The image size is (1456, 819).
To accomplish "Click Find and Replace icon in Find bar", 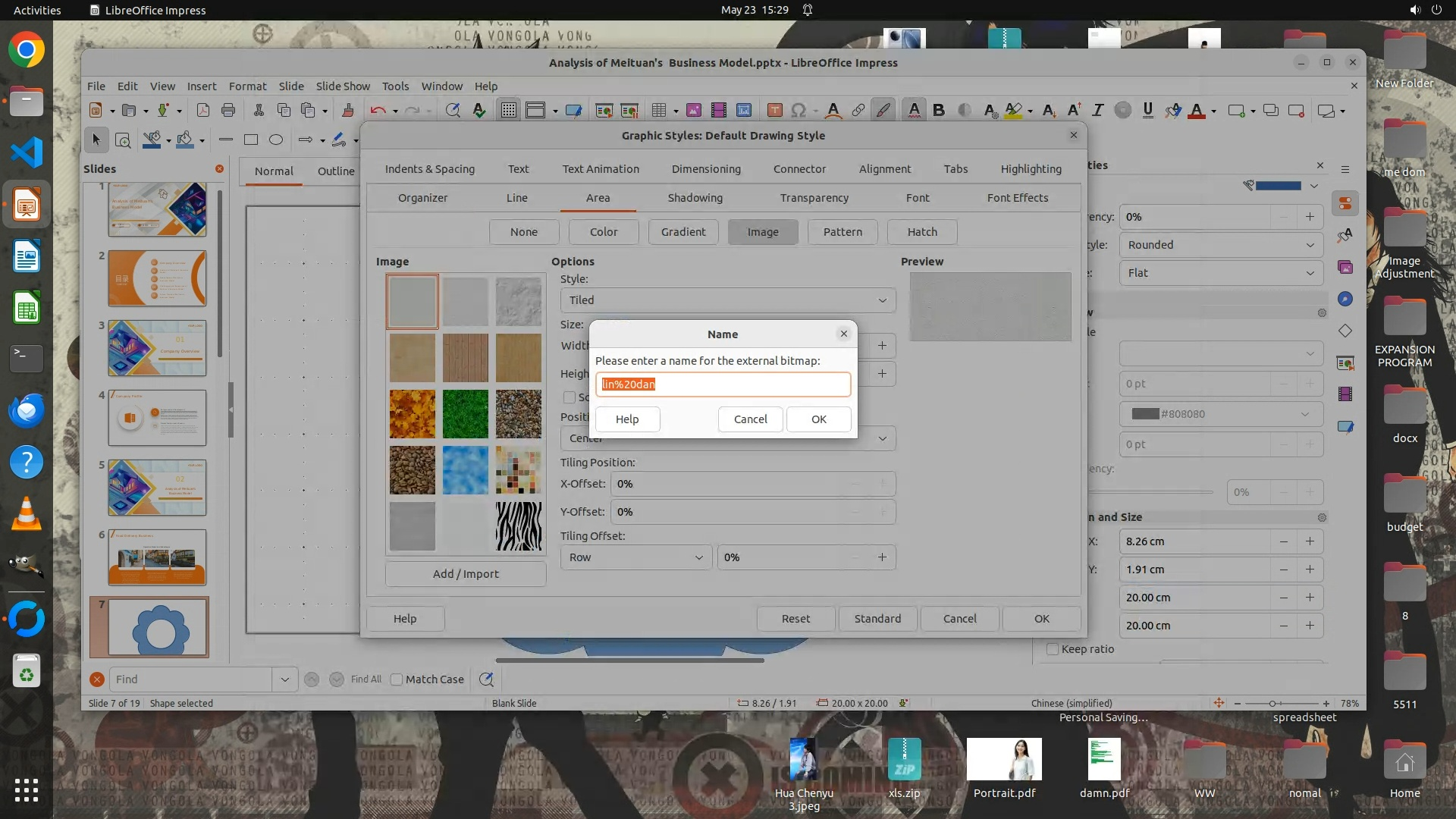I will tap(486, 679).
